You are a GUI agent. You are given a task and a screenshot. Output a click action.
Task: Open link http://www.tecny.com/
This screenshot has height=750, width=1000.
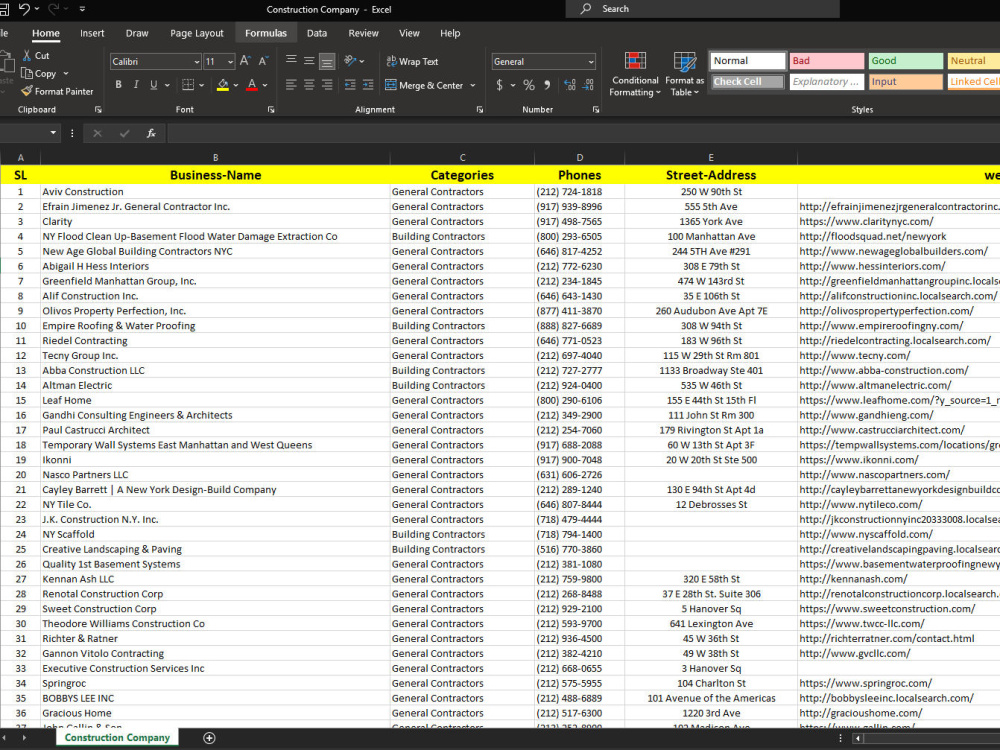[x=855, y=355]
